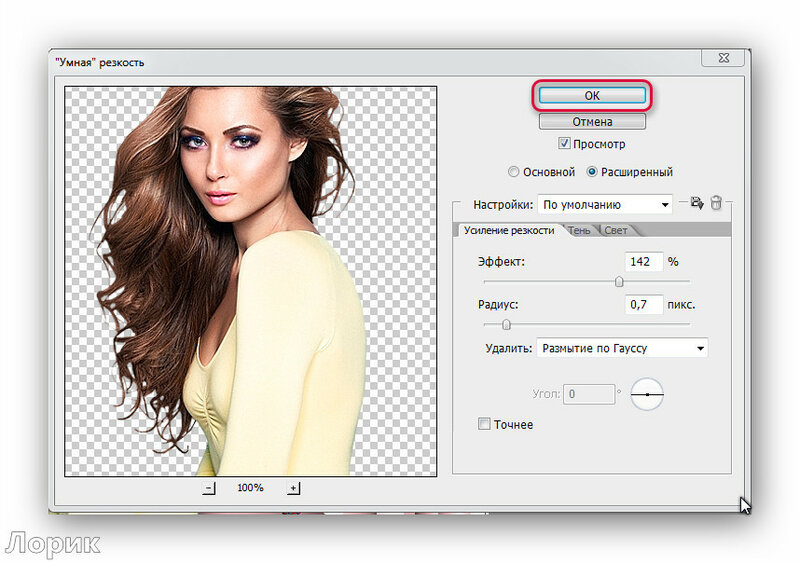The image size is (800, 563).
Task: Delete preset with trash icon
Action: (716, 203)
